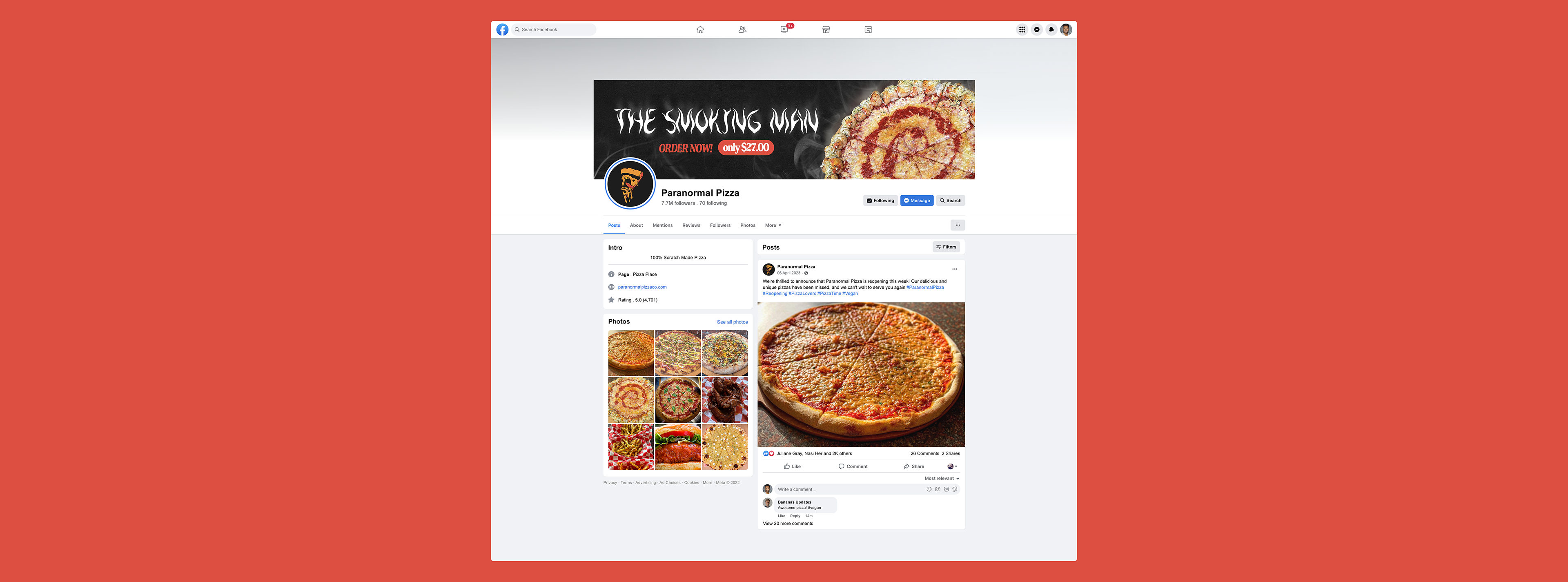
Task: Open the Watch video icon
Action: click(x=784, y=29)
